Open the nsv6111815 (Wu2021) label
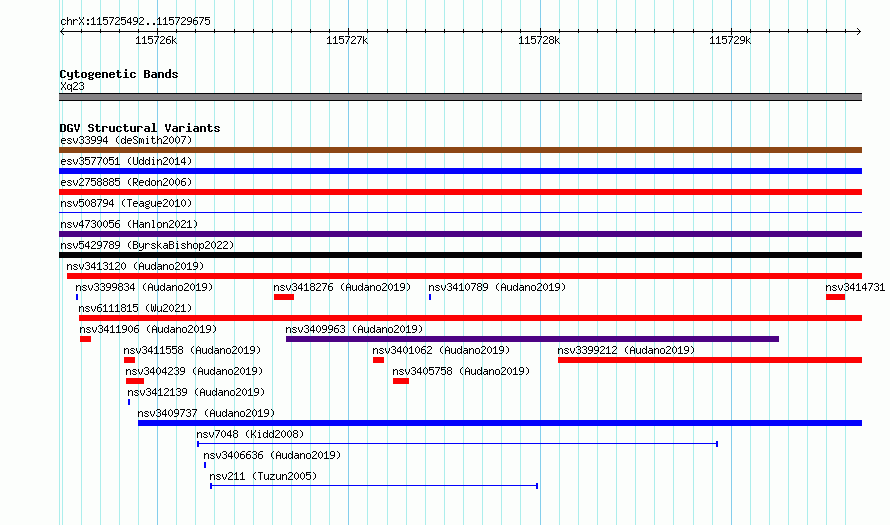890x525 pixels. [x=135, y=308]
